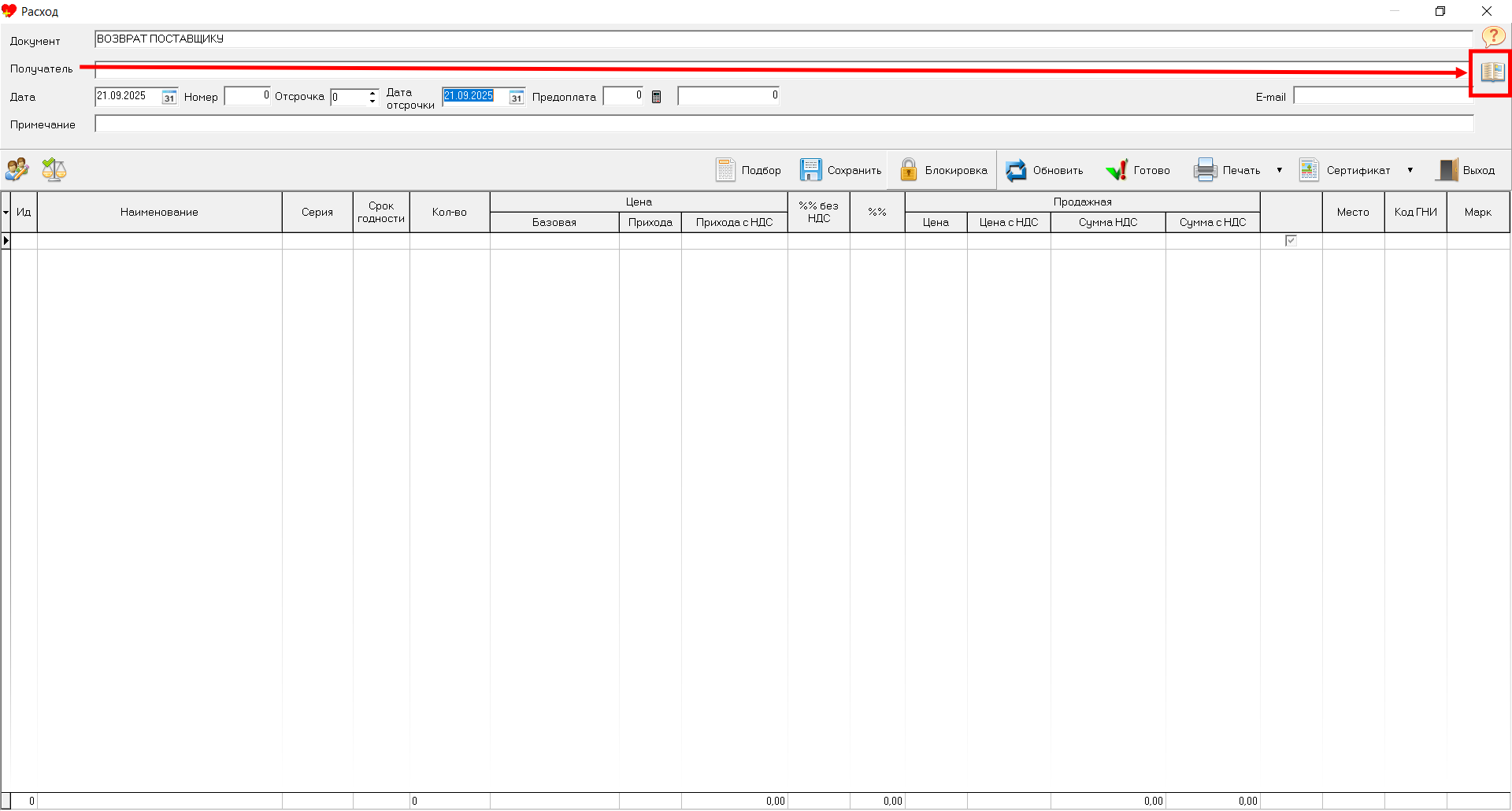
Task: Focus the E-mail input field
Action: click(x=1383, y=96)
